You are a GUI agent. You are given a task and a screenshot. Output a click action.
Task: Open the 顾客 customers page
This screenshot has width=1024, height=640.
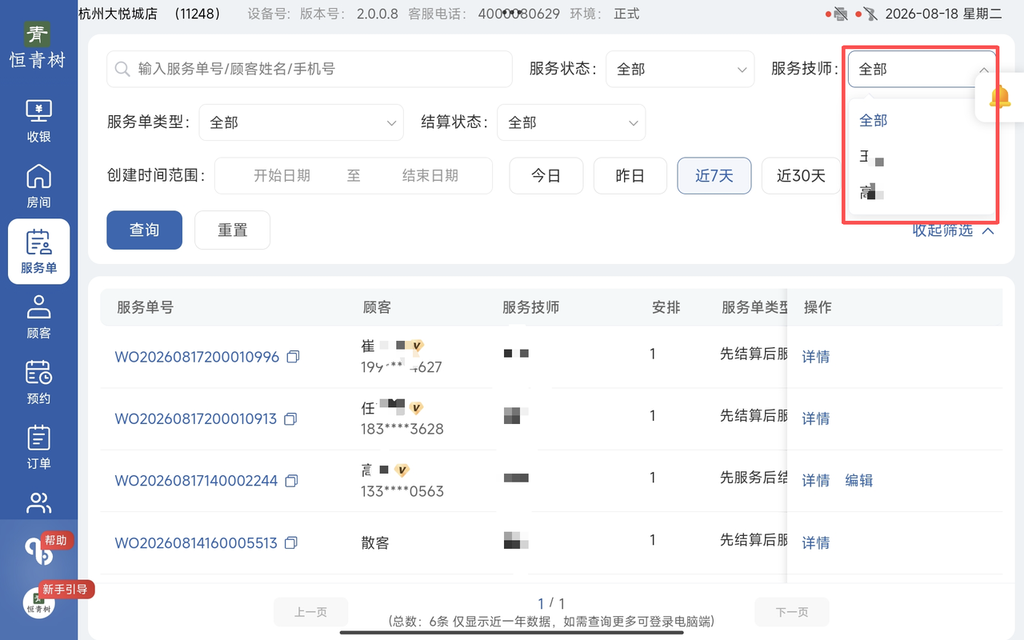point(39,317)
